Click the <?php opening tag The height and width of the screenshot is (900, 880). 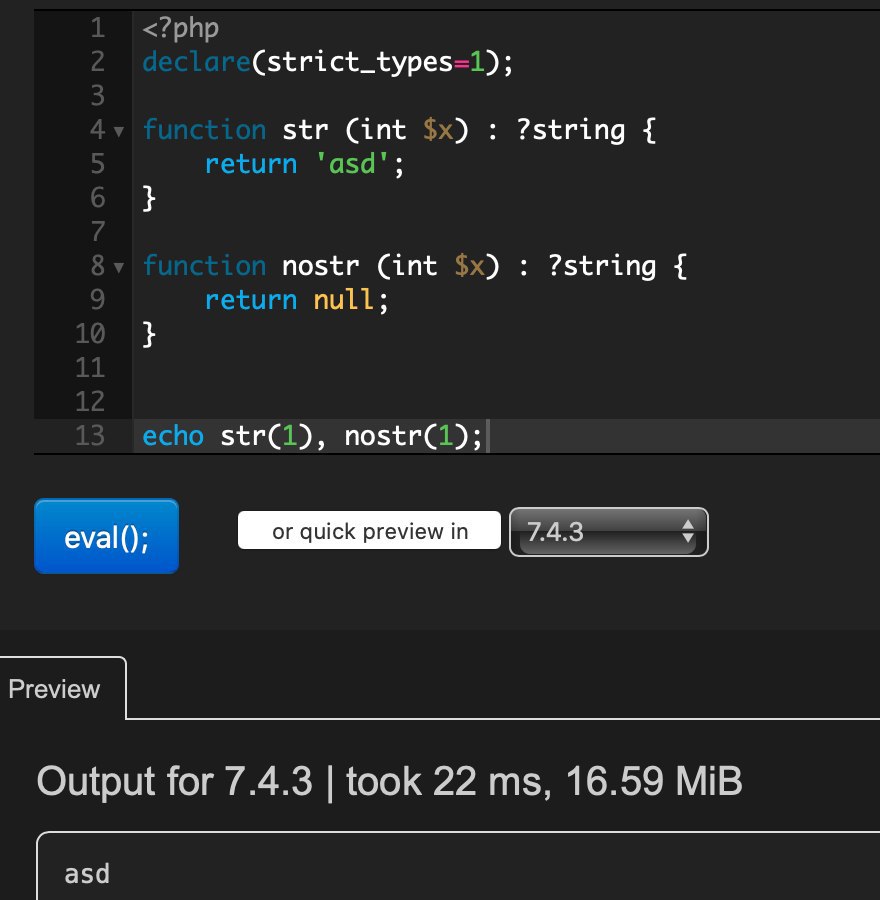tap(181, 28)
